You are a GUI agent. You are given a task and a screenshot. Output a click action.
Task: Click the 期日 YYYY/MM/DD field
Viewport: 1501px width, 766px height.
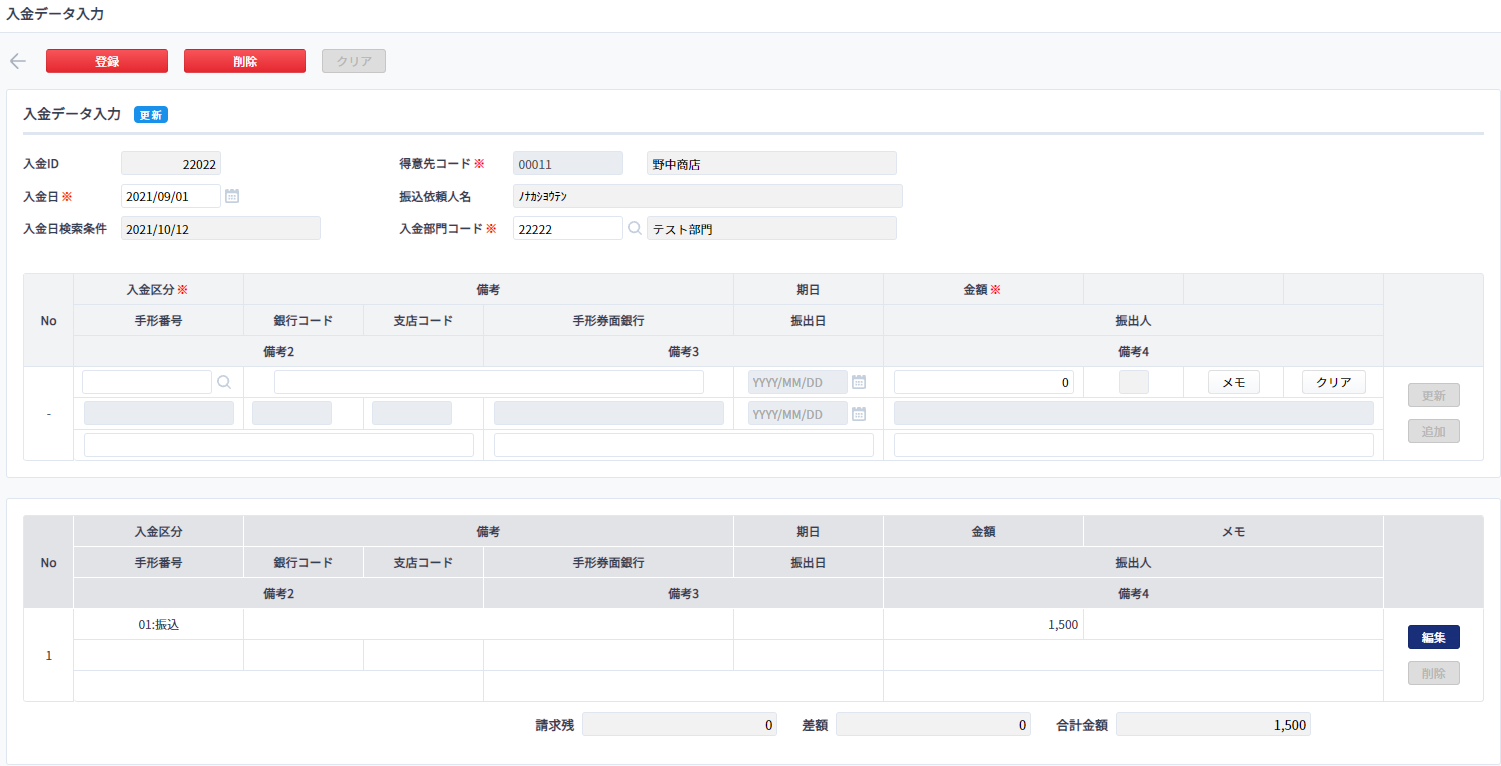tap(798, 382)
